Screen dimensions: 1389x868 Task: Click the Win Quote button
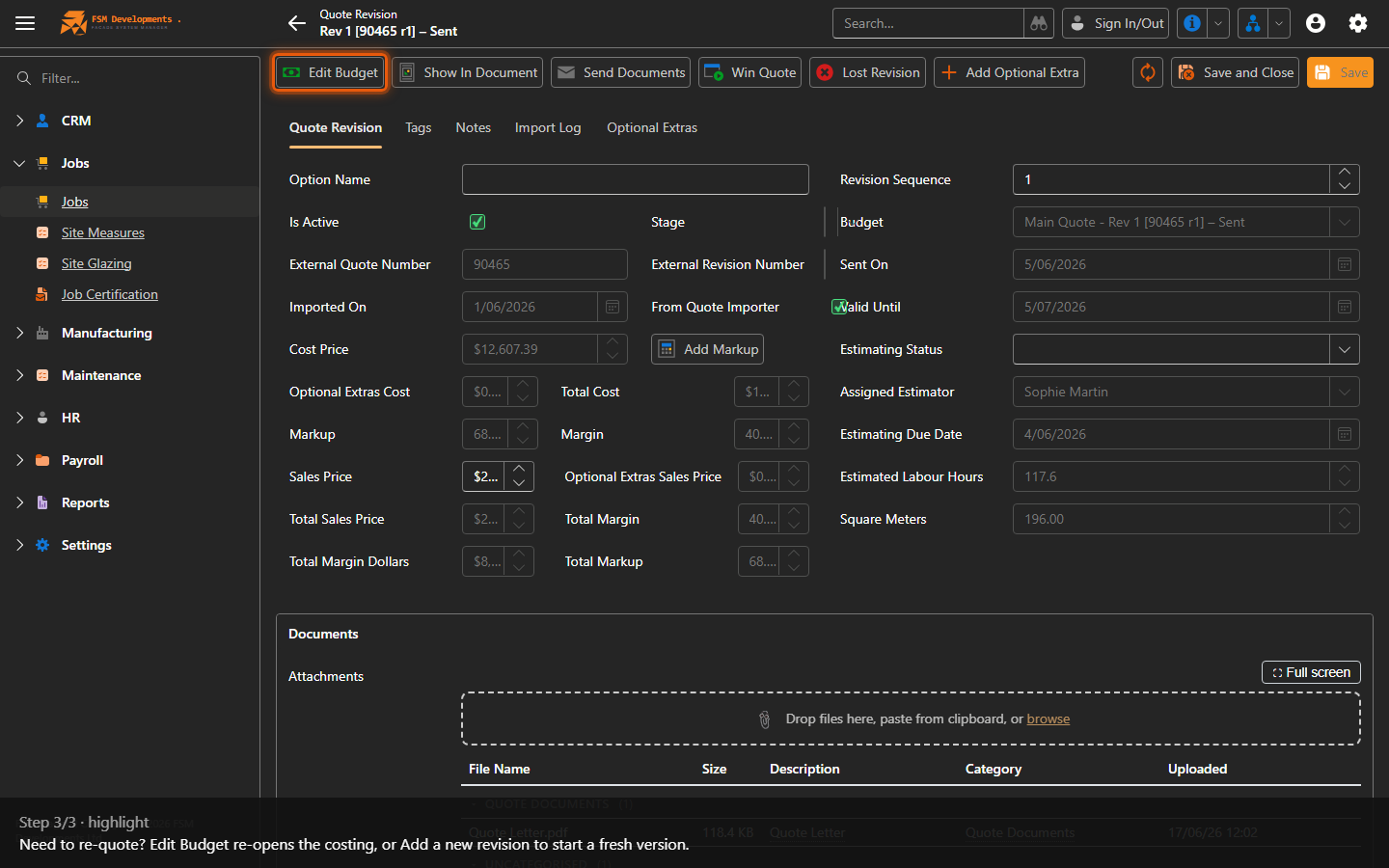750,72
